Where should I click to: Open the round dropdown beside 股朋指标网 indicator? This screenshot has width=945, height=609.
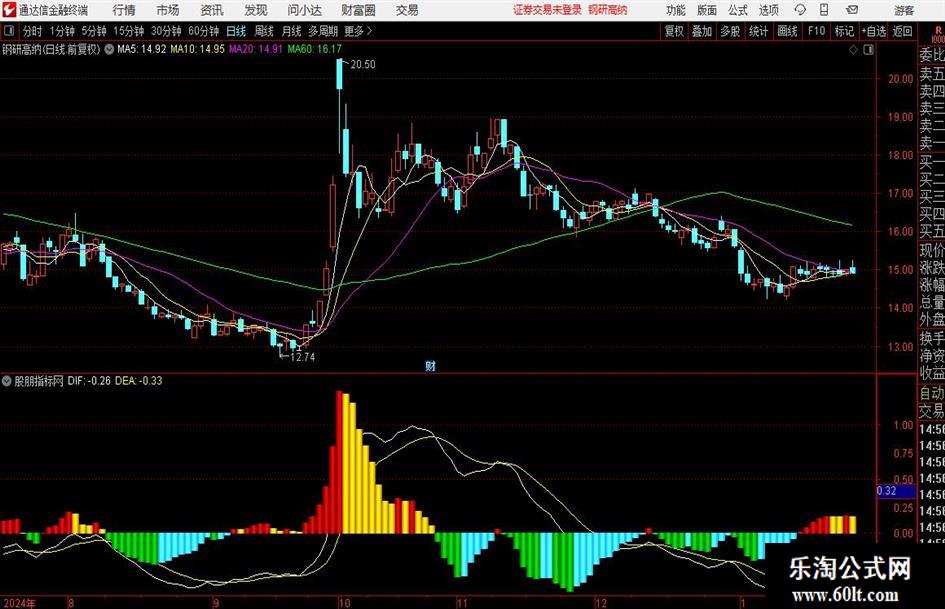(7, 381)
